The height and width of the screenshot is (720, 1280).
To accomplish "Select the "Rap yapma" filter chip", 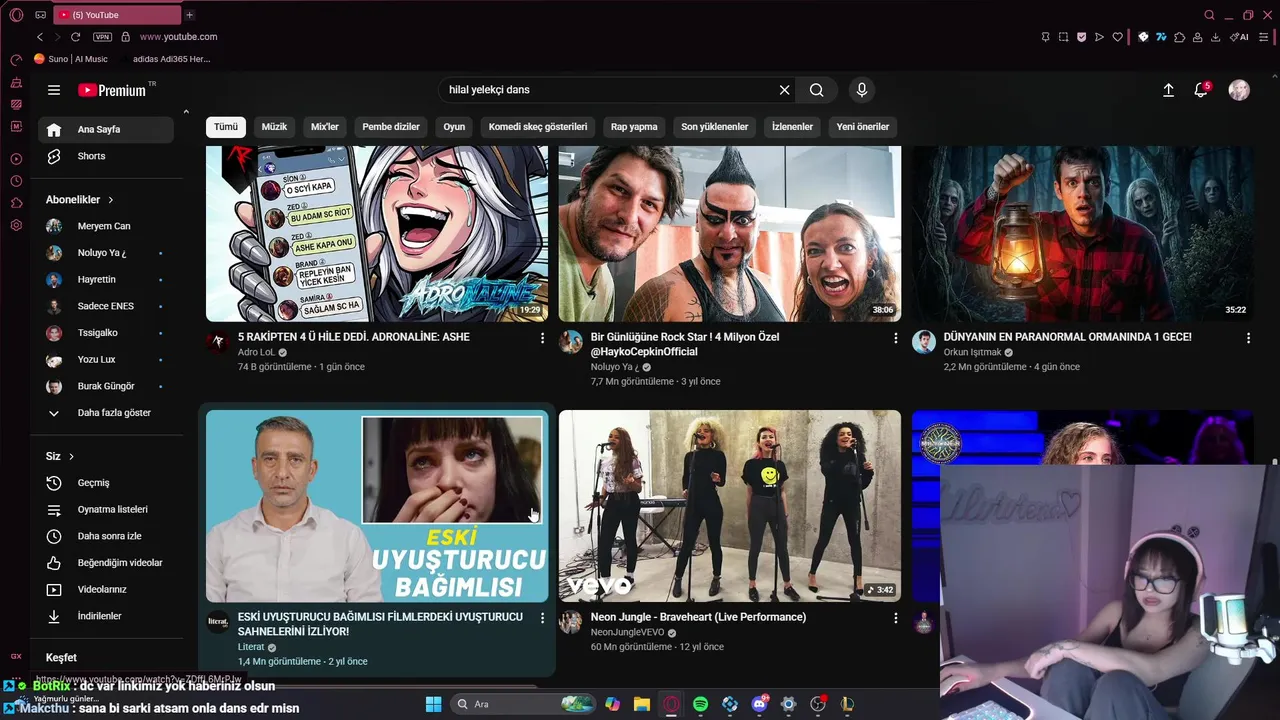I will [x=634, y=127].
